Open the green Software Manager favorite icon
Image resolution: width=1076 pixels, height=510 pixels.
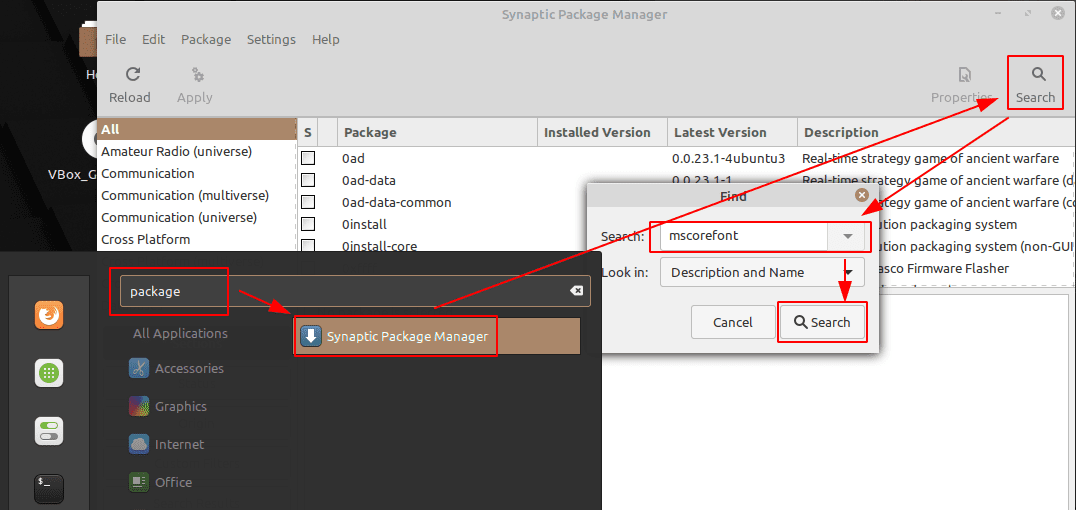point(49,373)
